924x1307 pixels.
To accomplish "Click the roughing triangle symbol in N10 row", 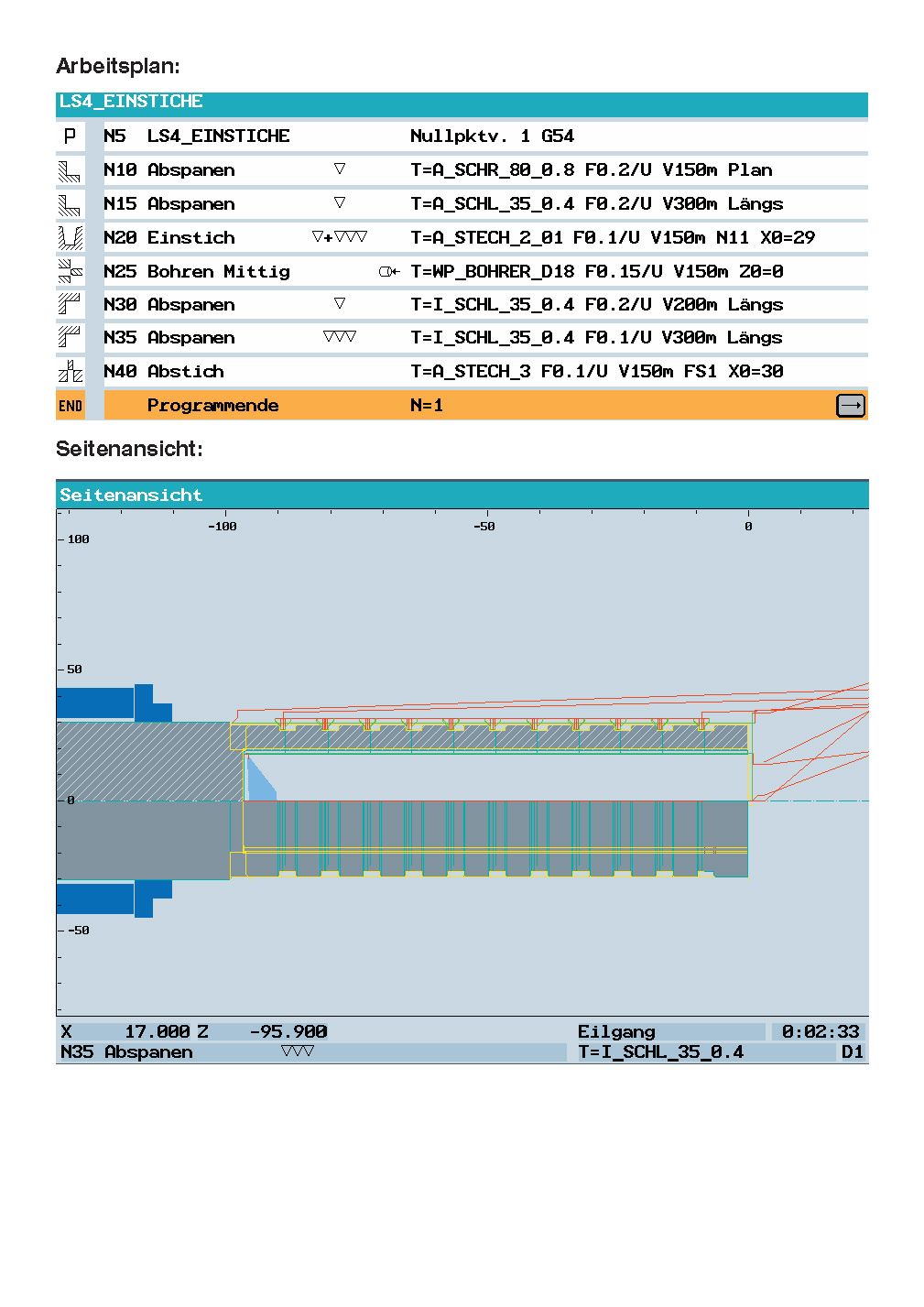I will (x=340, y=169).
